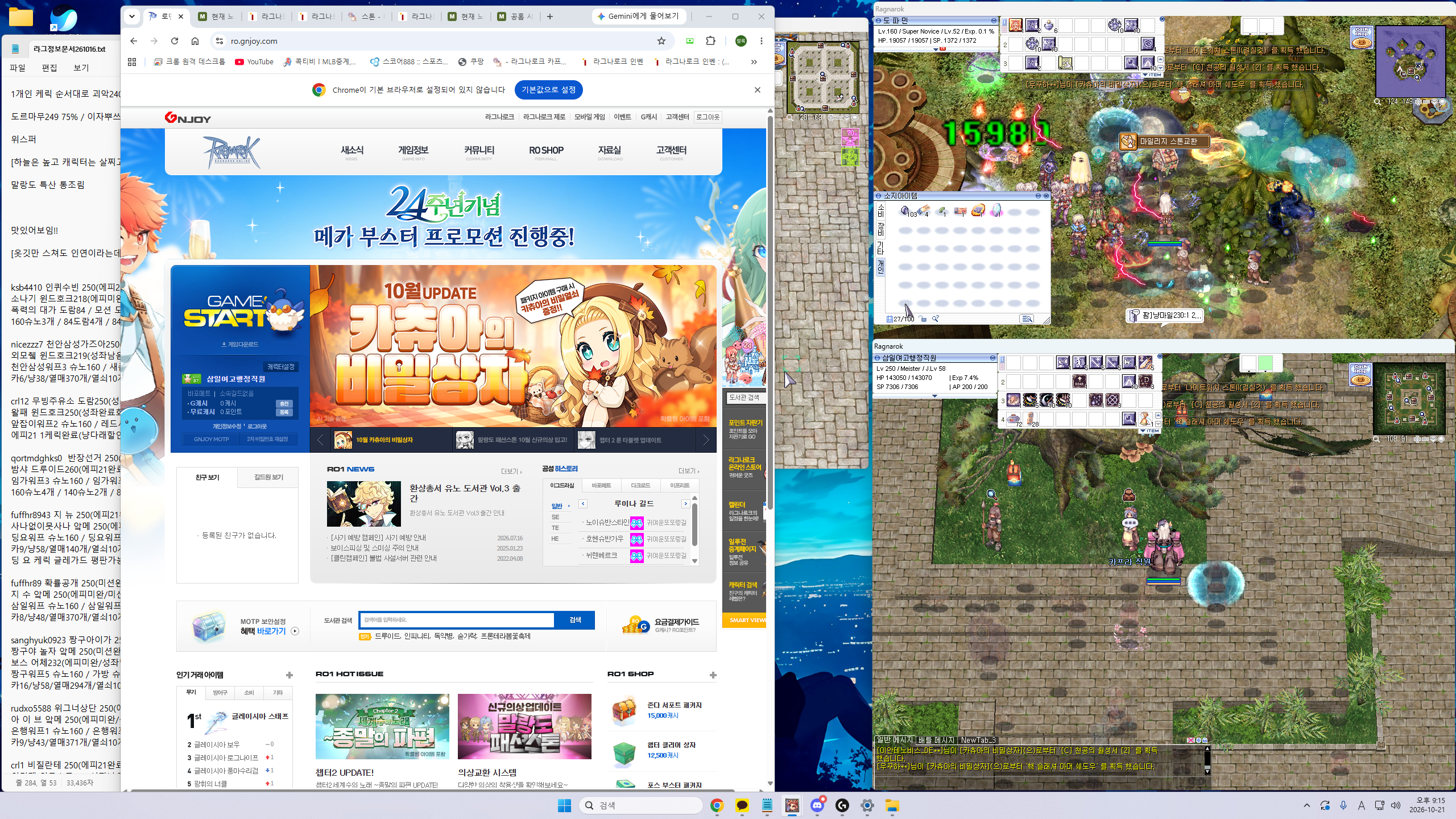
Task: Go to browser home page icon
Action: 195,41
